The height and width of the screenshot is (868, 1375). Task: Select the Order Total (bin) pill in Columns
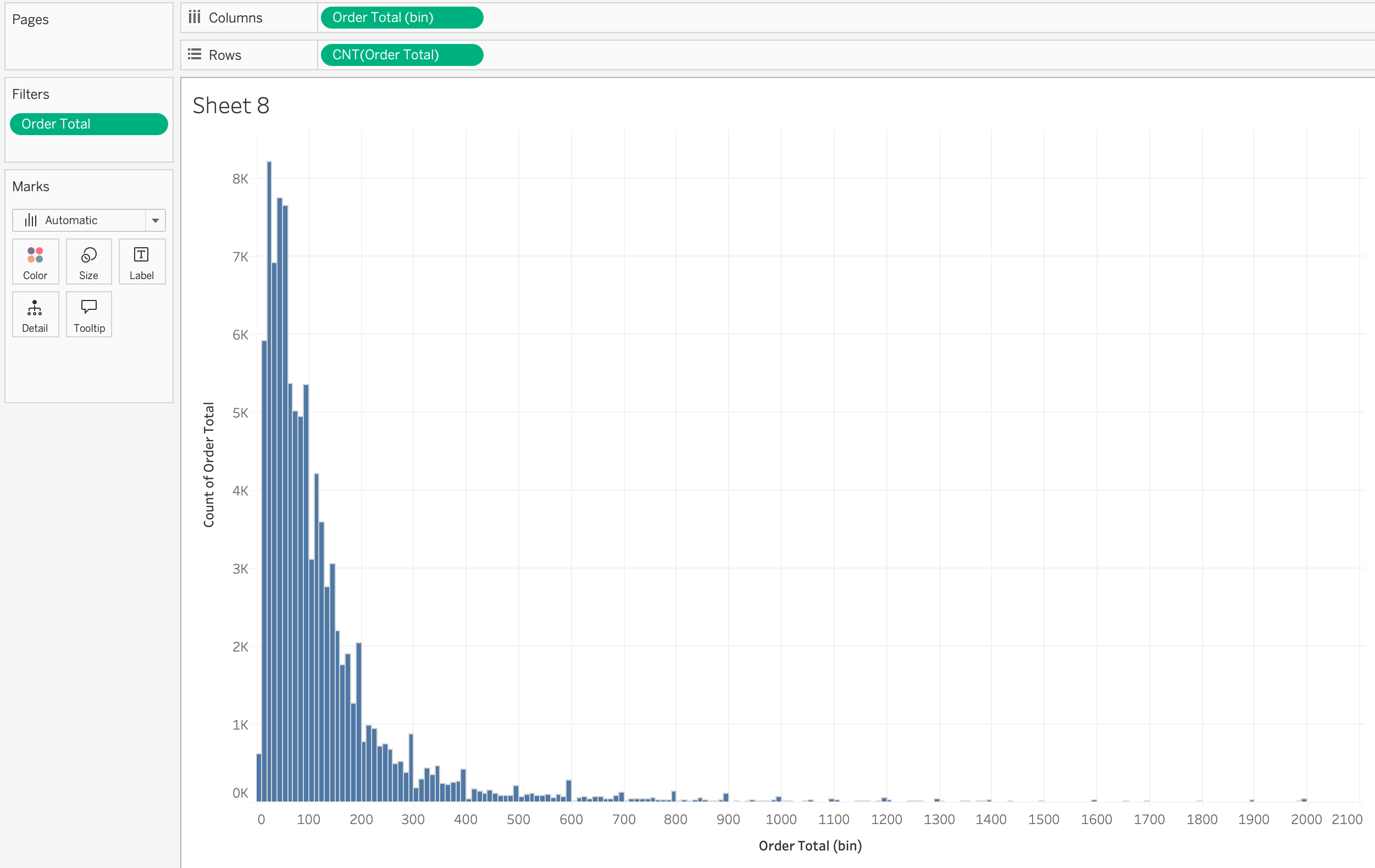point(401,17)
